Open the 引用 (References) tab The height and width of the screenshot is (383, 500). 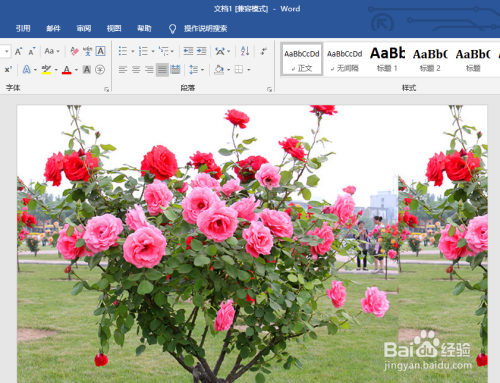(x=23, y=29)
